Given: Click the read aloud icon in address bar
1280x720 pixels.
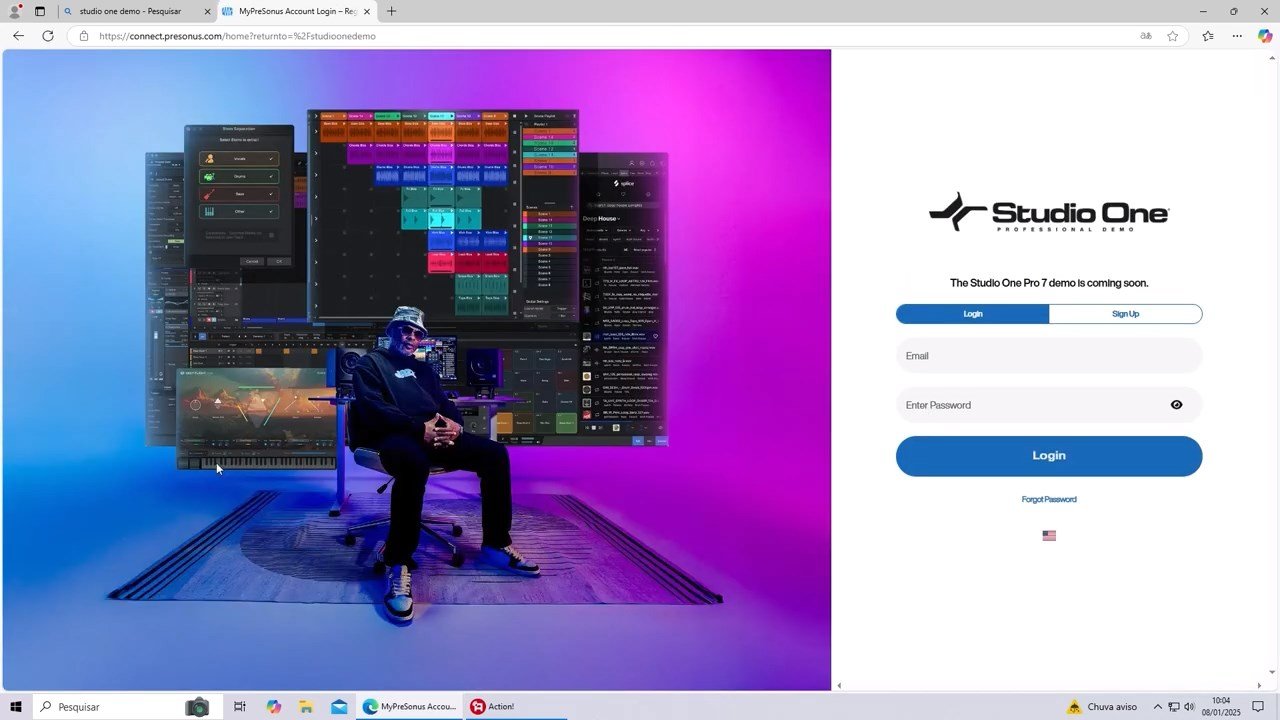Looking at the screenshot, I should point(1146,36).
